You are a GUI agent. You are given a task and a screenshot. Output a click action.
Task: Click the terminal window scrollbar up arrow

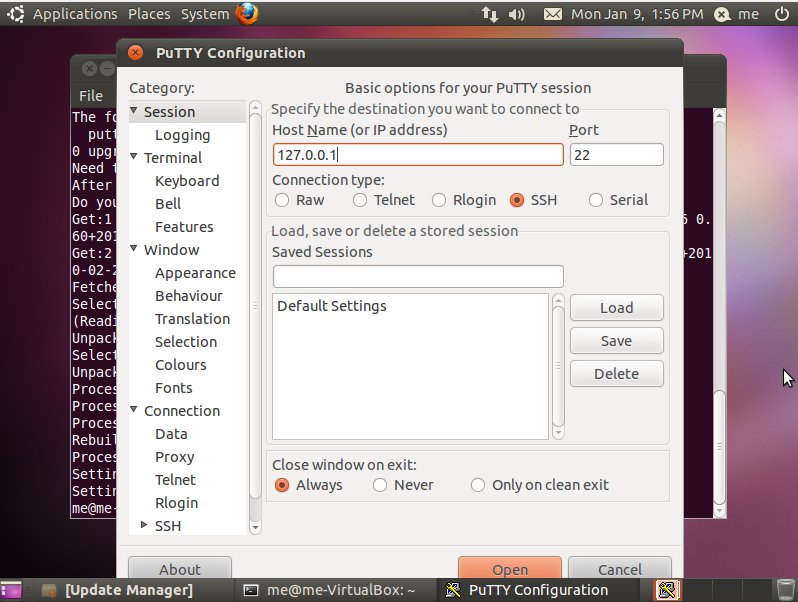click(719, 116)
